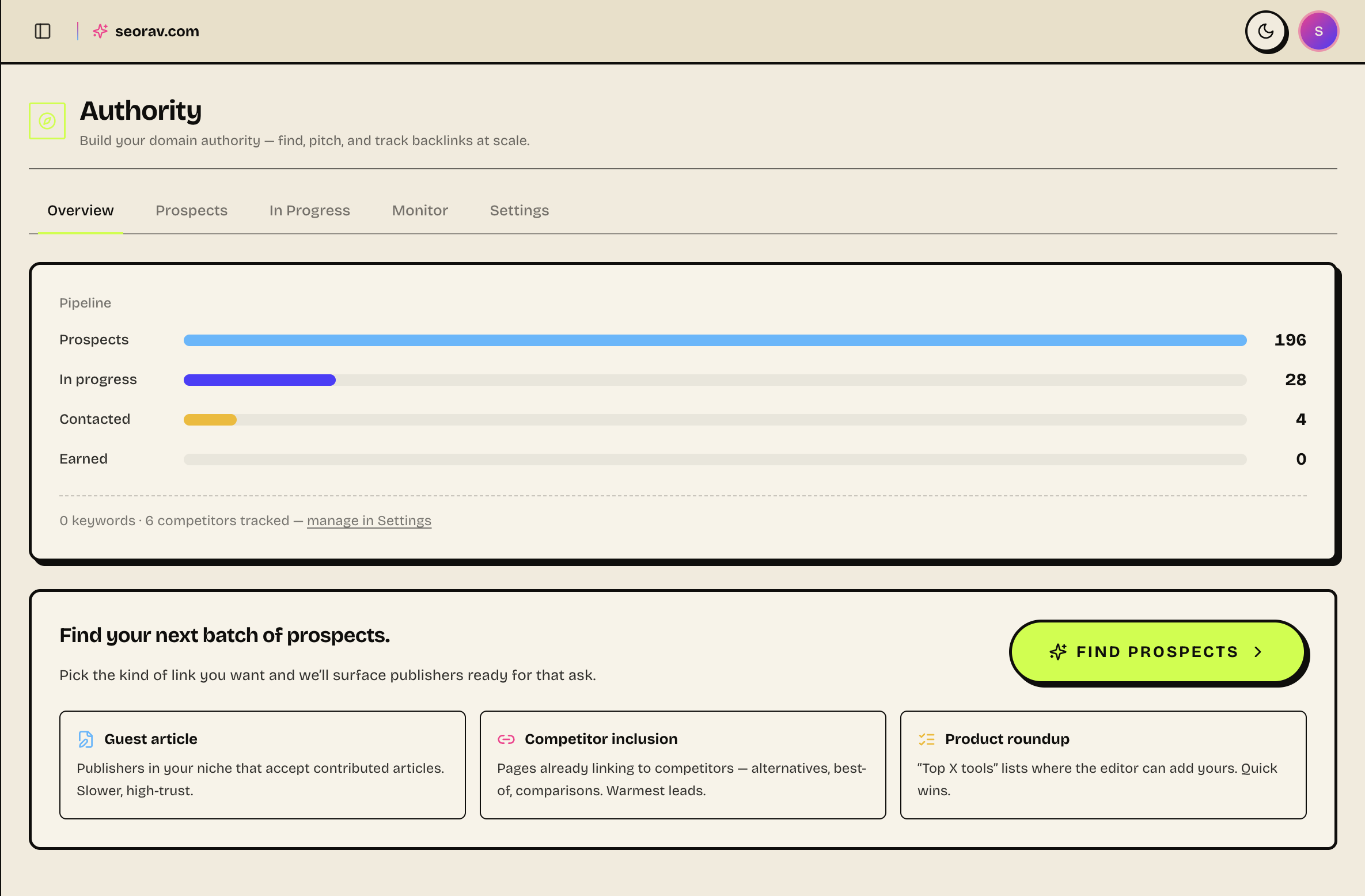The height and width of the screenshot is (896, 1365).
Task: Click the purple In progress bar
Action: coord(260,380)
